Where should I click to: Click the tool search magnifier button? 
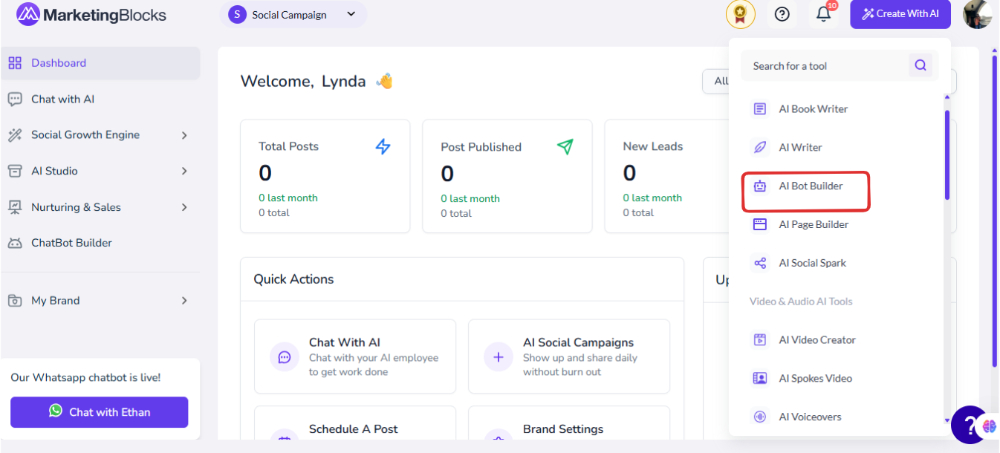920,65
